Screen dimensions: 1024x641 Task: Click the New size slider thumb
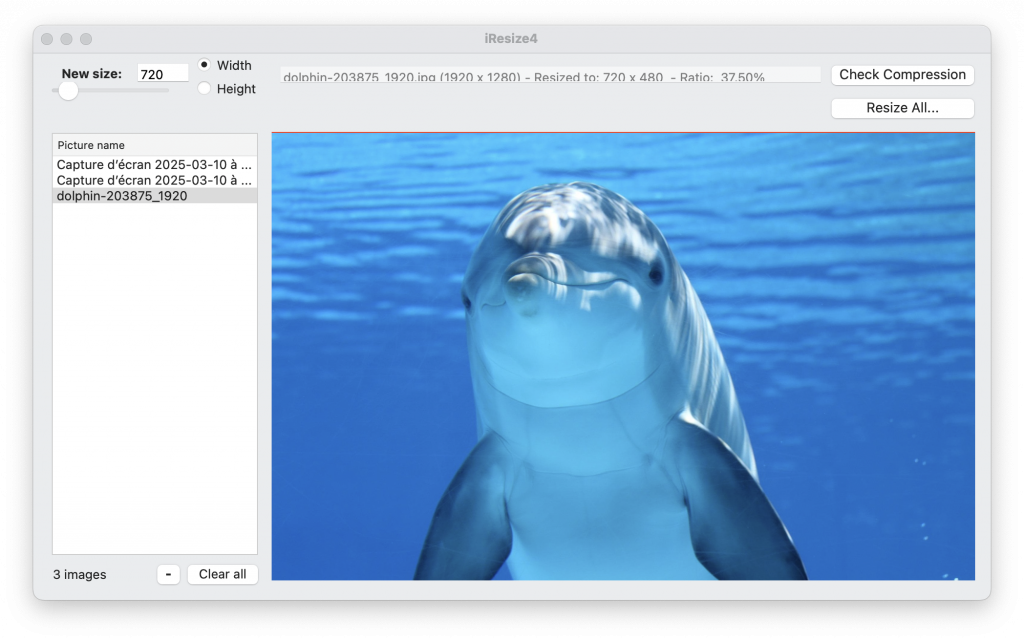68,91
